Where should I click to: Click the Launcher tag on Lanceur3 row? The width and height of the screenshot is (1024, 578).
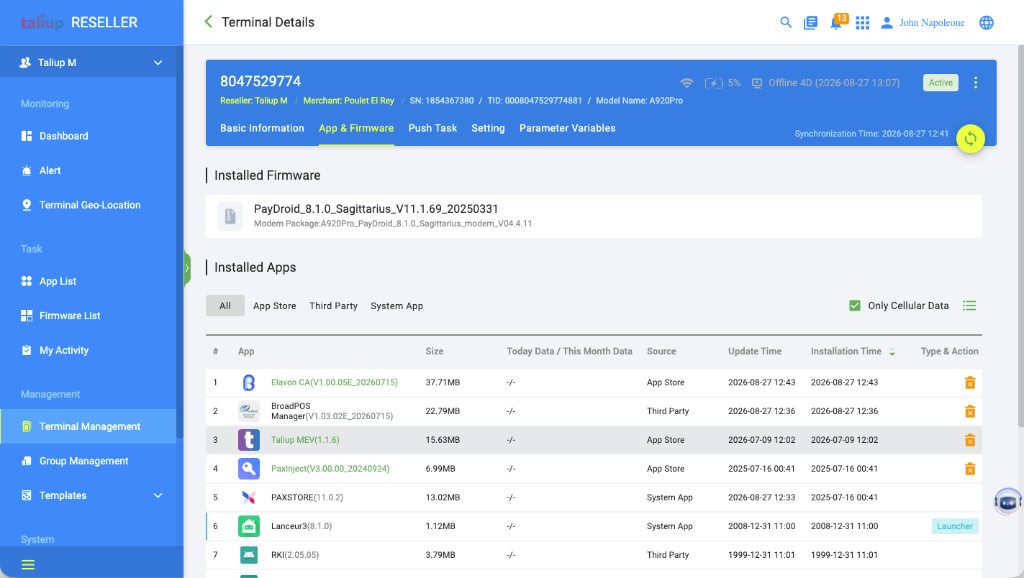(x=955, y=526)
